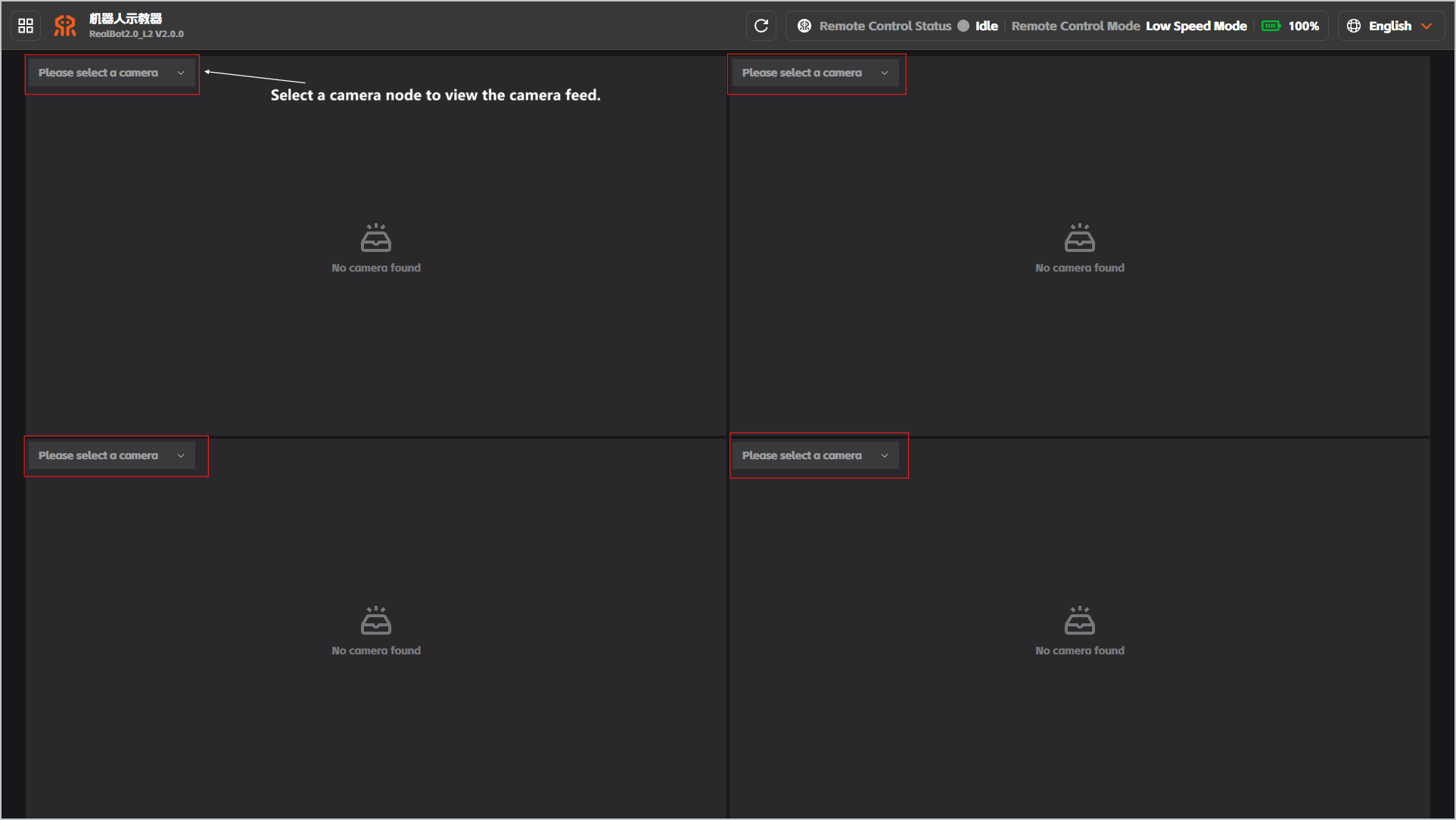The image size is (1456, 820).
Task: Click the '100%' battery level text
Action: tap(1304, 26)
